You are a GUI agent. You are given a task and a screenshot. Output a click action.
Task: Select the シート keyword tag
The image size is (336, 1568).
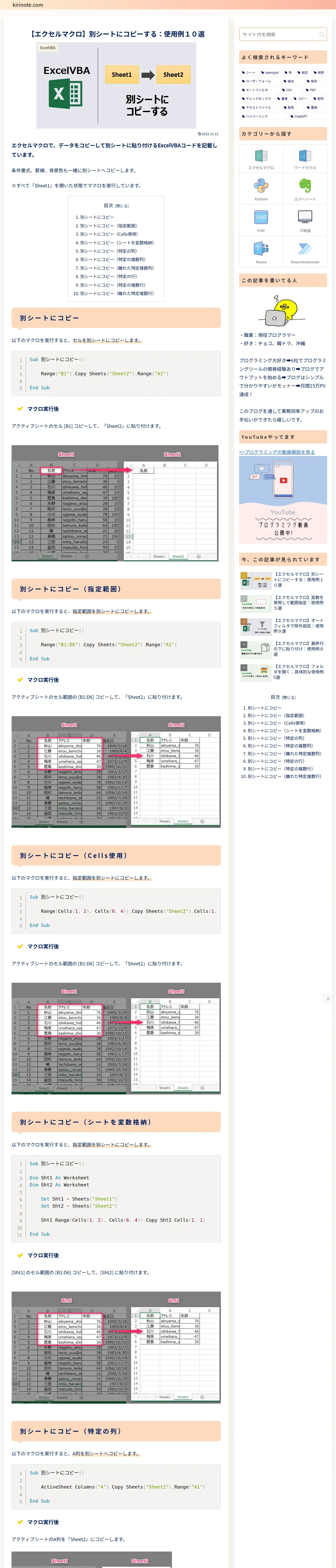tap(249, 72)
